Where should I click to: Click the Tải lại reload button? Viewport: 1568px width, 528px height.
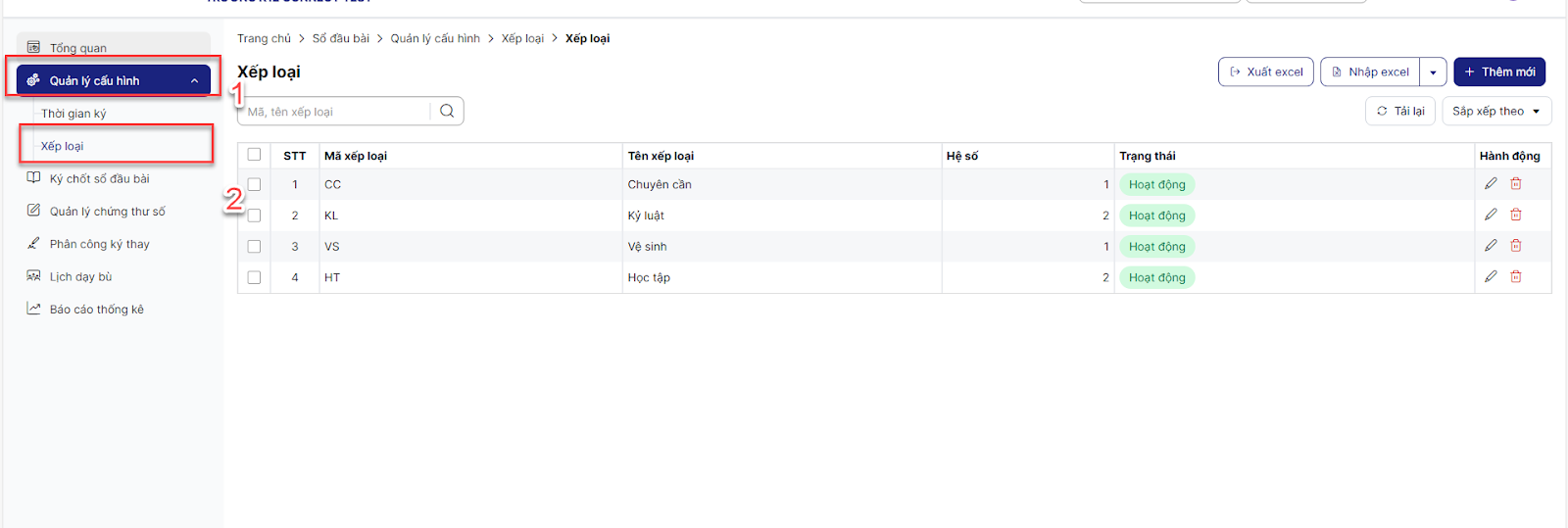click(1400, 112)
